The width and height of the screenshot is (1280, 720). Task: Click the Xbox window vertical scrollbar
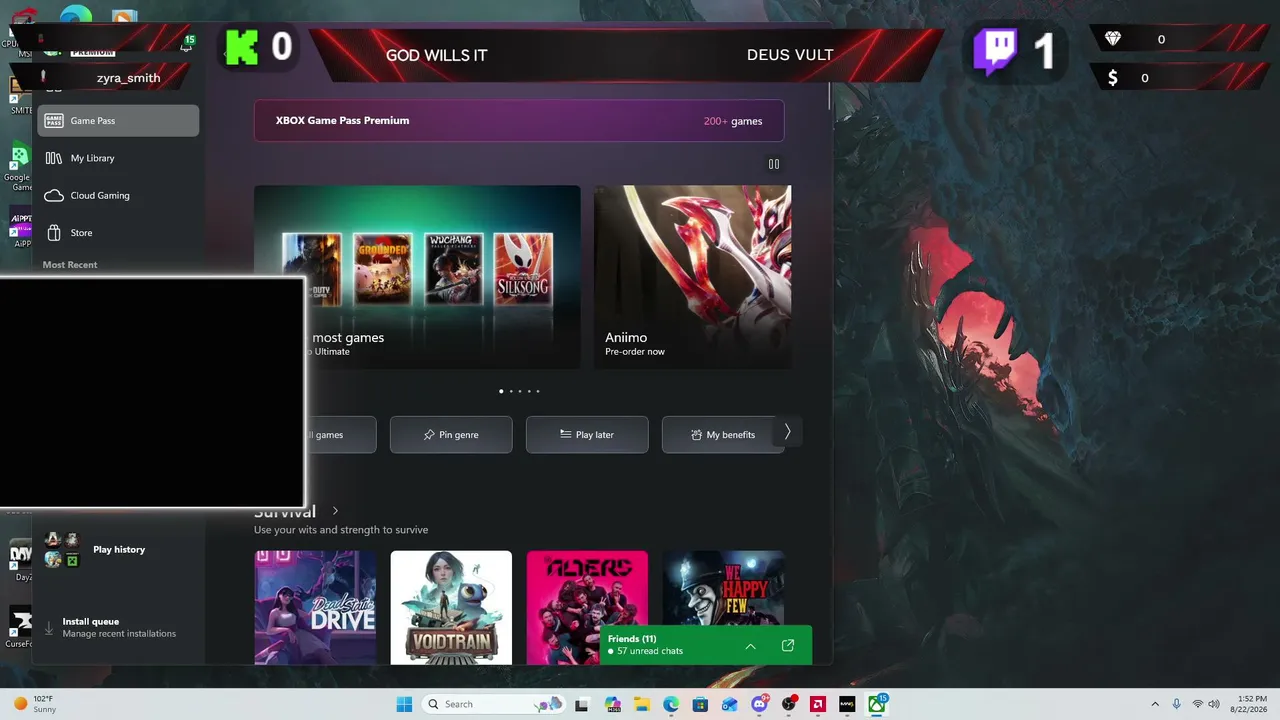829,97
